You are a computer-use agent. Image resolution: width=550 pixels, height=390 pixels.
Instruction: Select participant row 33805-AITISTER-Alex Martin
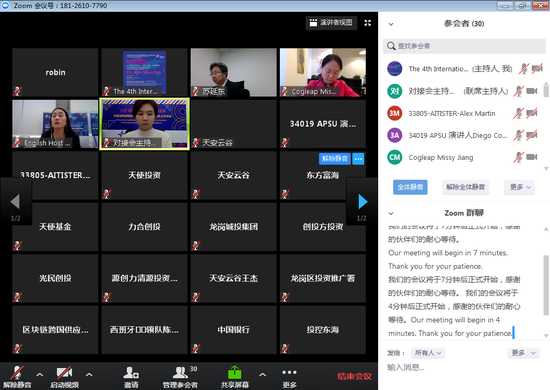tap(464, 113)
